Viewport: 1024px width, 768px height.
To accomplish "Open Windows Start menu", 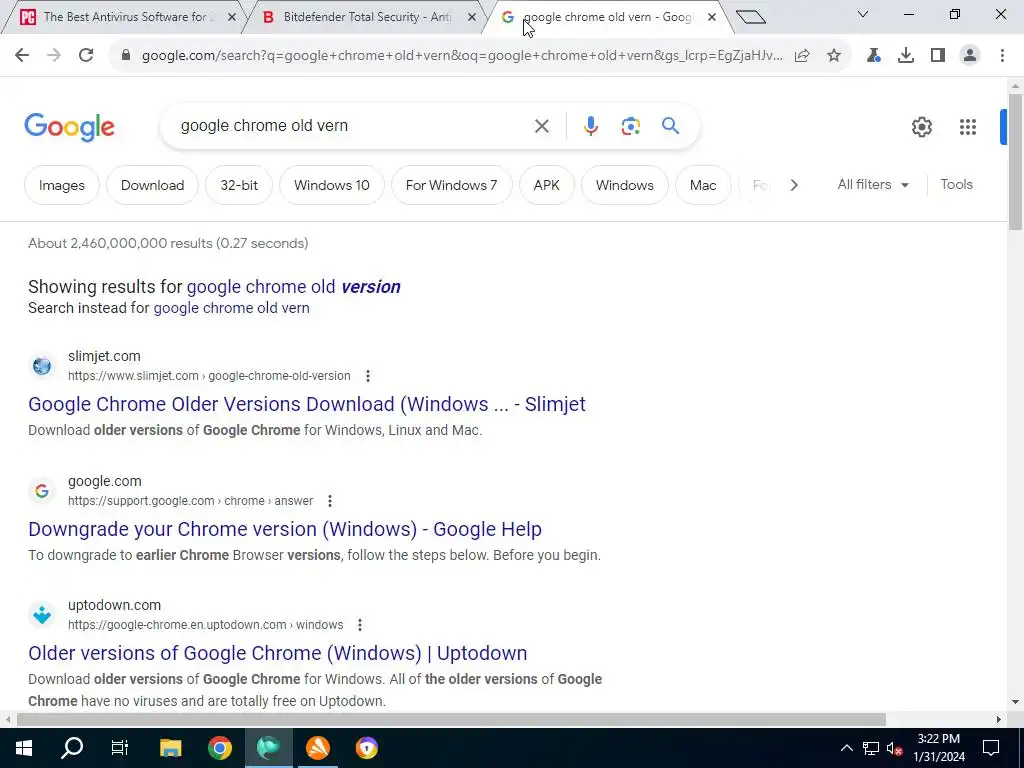I will coord(24,748).
